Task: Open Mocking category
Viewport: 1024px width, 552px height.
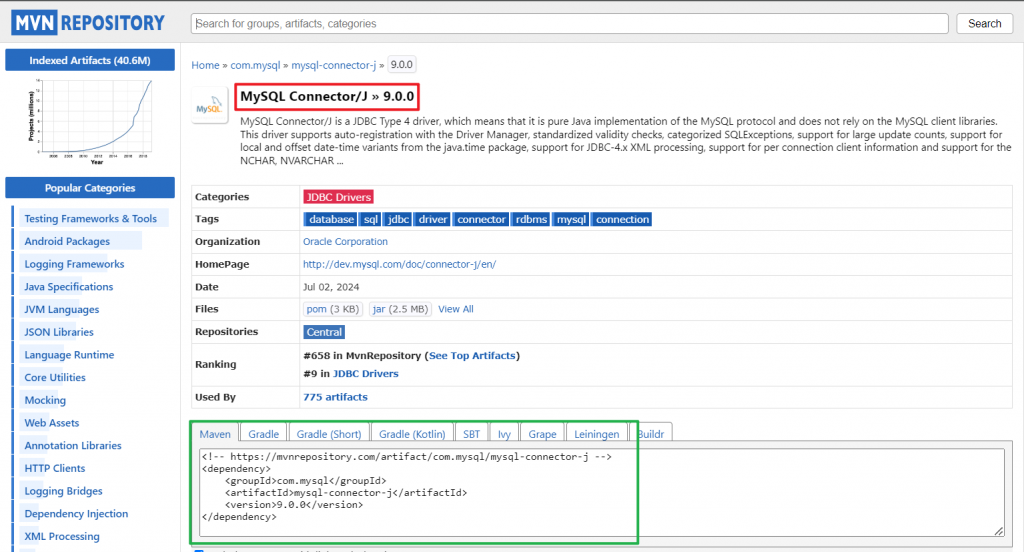Action: (x=45, y=400)
